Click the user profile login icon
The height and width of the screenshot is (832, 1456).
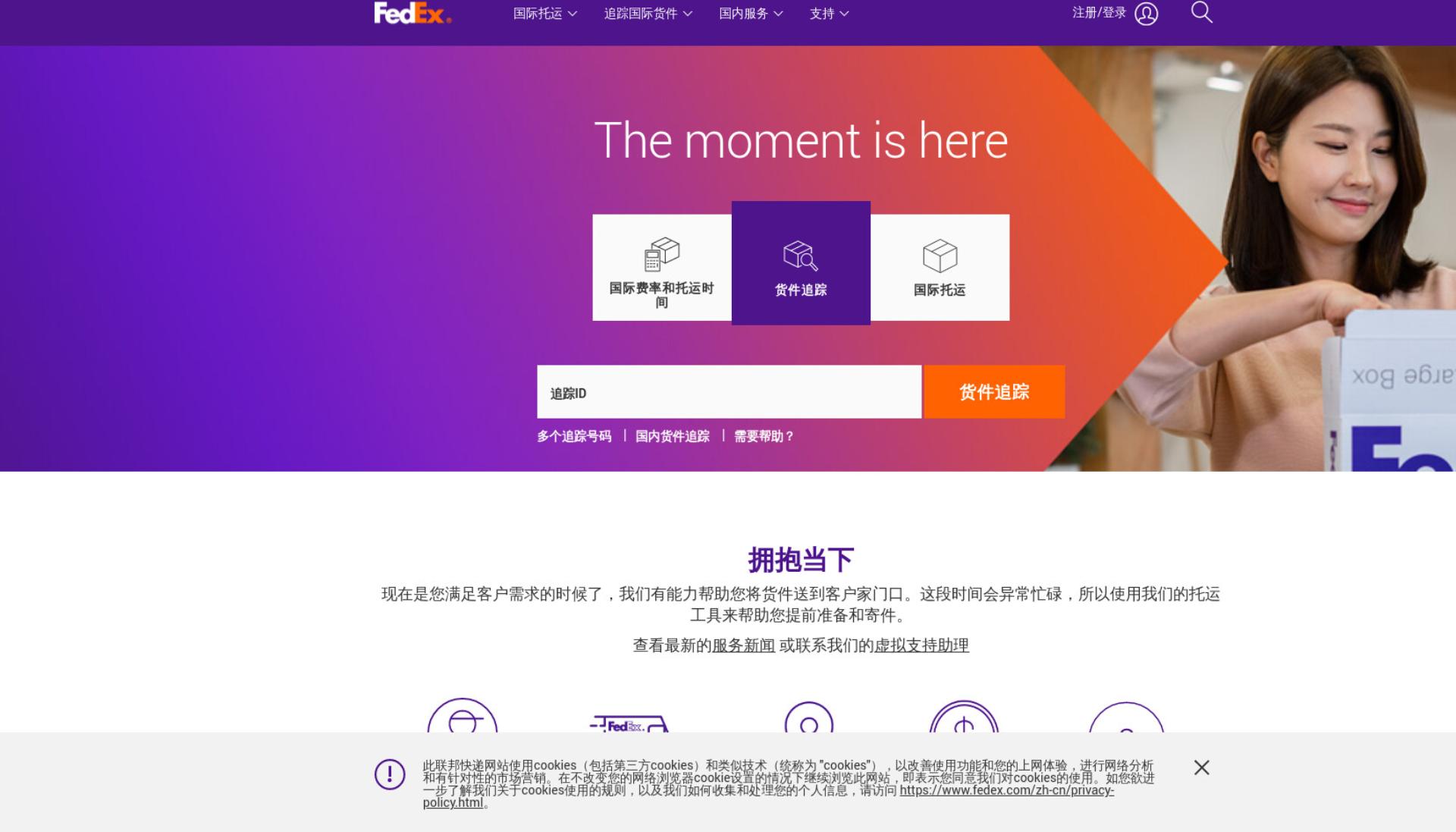tap(1146, 14)
